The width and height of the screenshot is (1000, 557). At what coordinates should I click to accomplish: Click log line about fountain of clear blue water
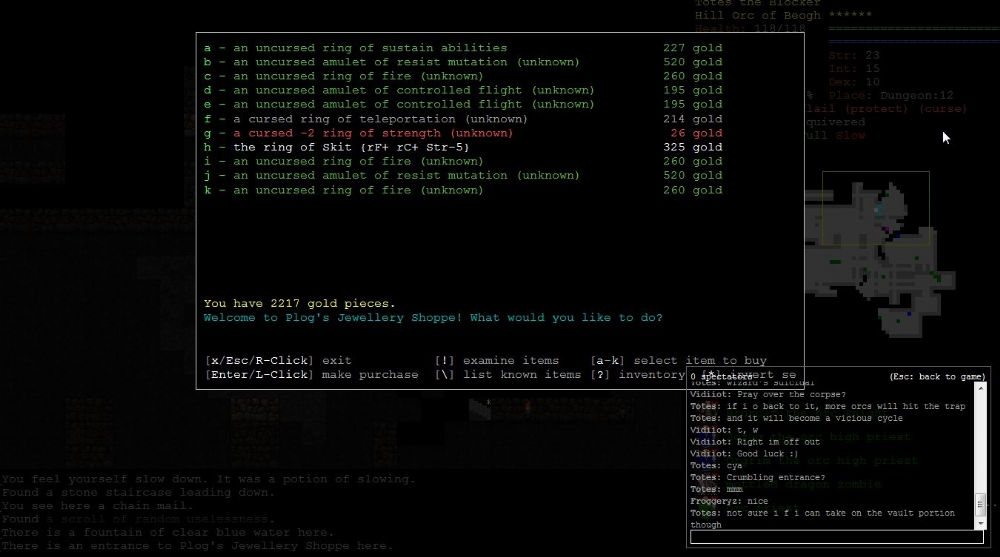point(168,532)
